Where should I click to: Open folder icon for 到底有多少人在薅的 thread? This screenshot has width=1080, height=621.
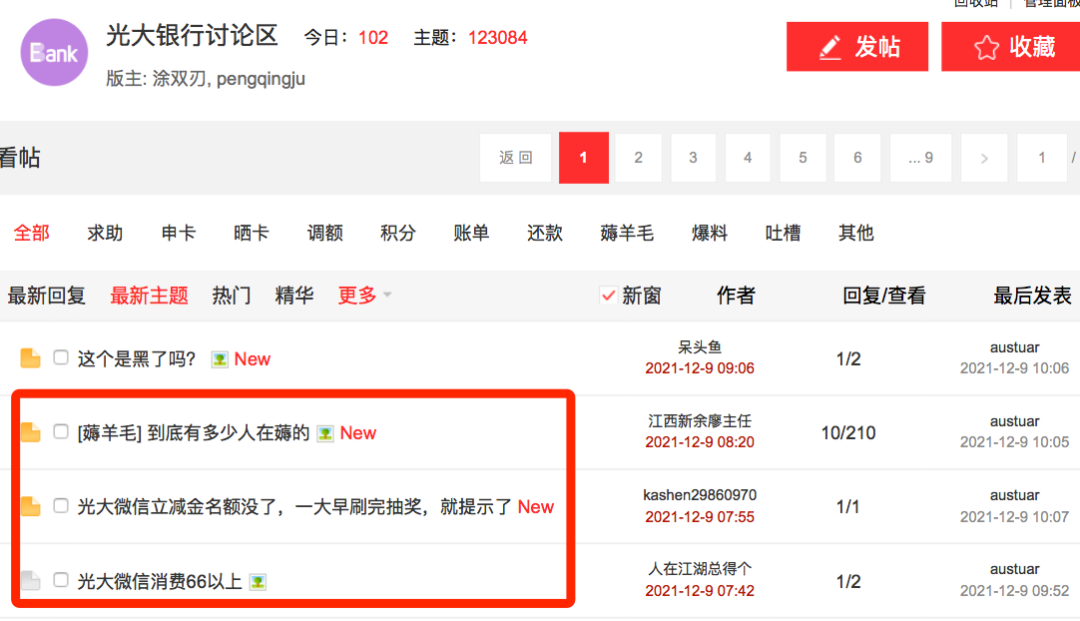pyautogui.click(x=30, y=432)
